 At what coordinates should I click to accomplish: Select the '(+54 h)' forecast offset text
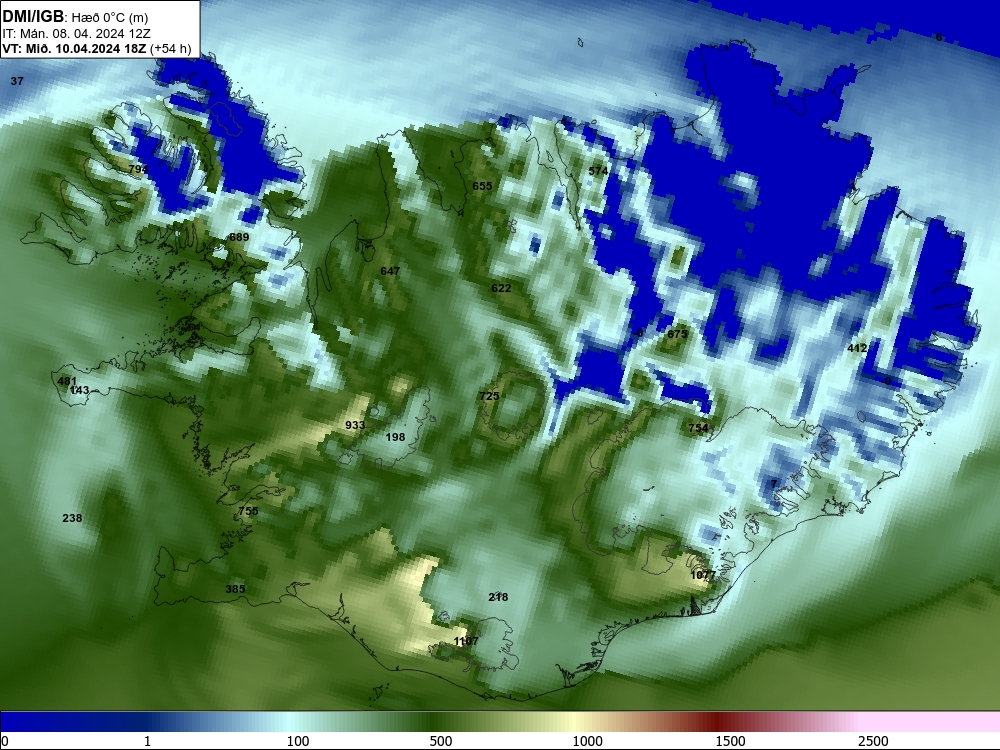(170, 48)
